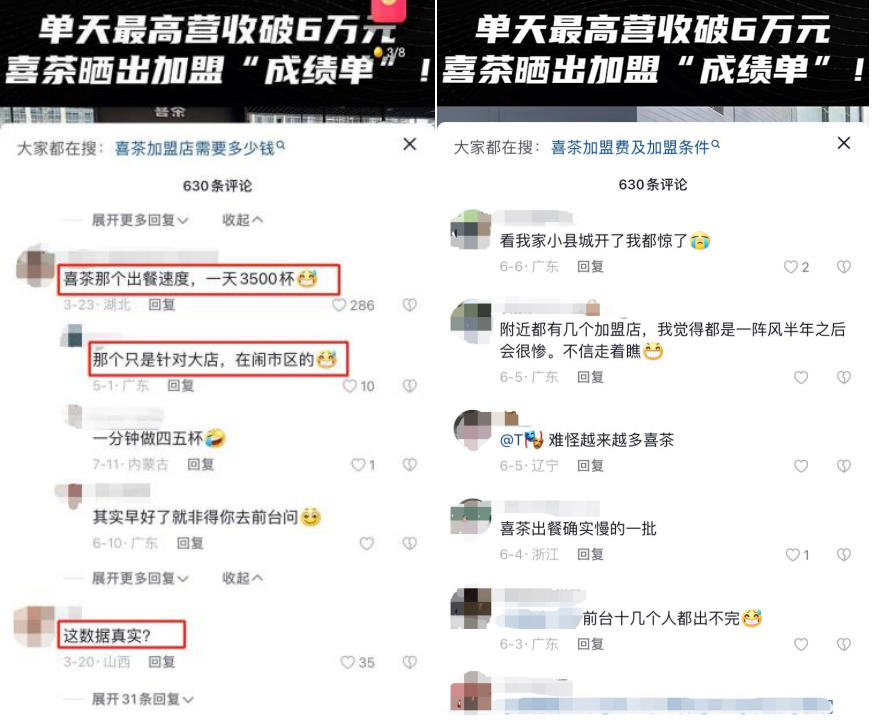Dislike the 喜茶那个出餐速度 comment

(x=410, y=305)
